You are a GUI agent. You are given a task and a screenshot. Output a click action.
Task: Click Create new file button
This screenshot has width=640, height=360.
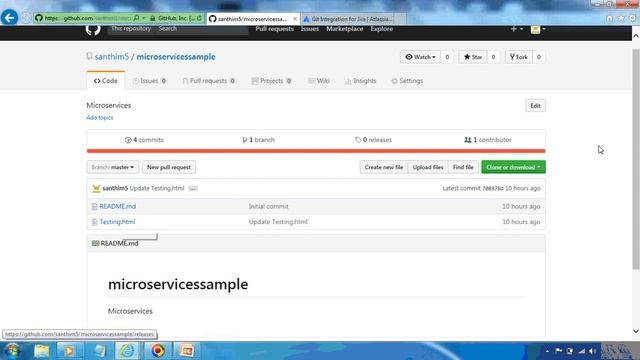pos(384,167)
